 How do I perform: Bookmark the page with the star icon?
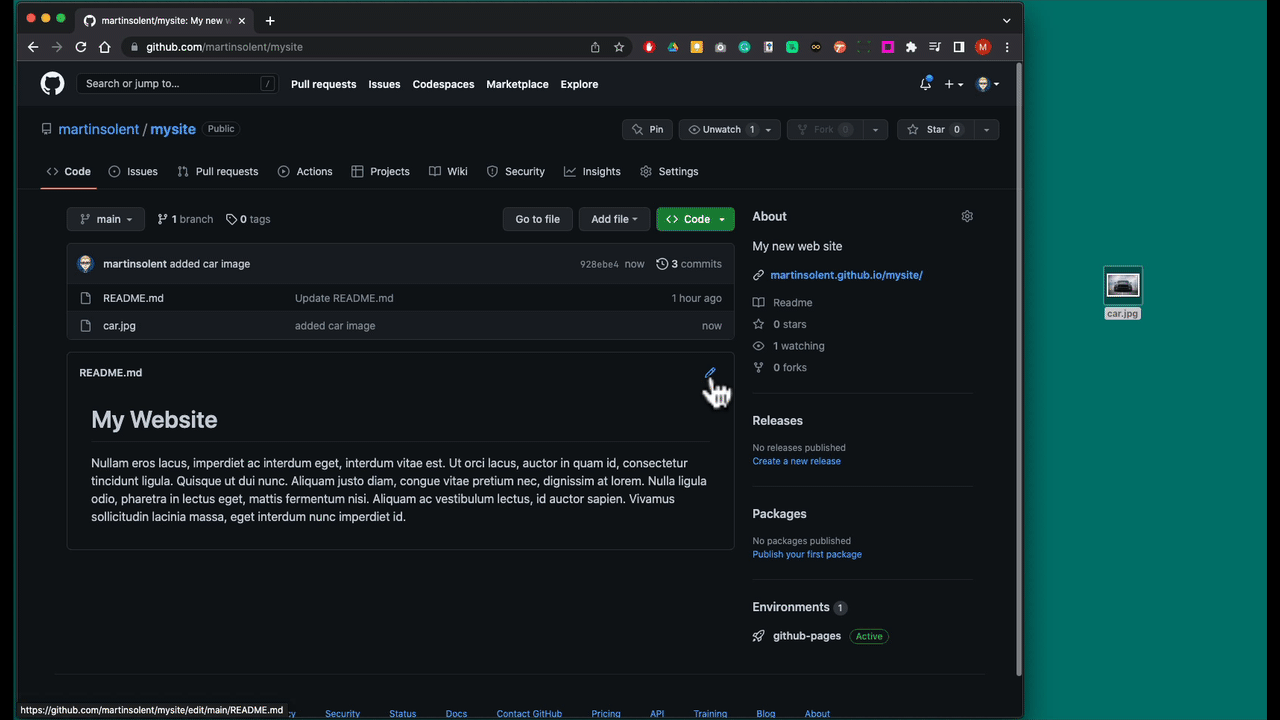pos(619,47)
